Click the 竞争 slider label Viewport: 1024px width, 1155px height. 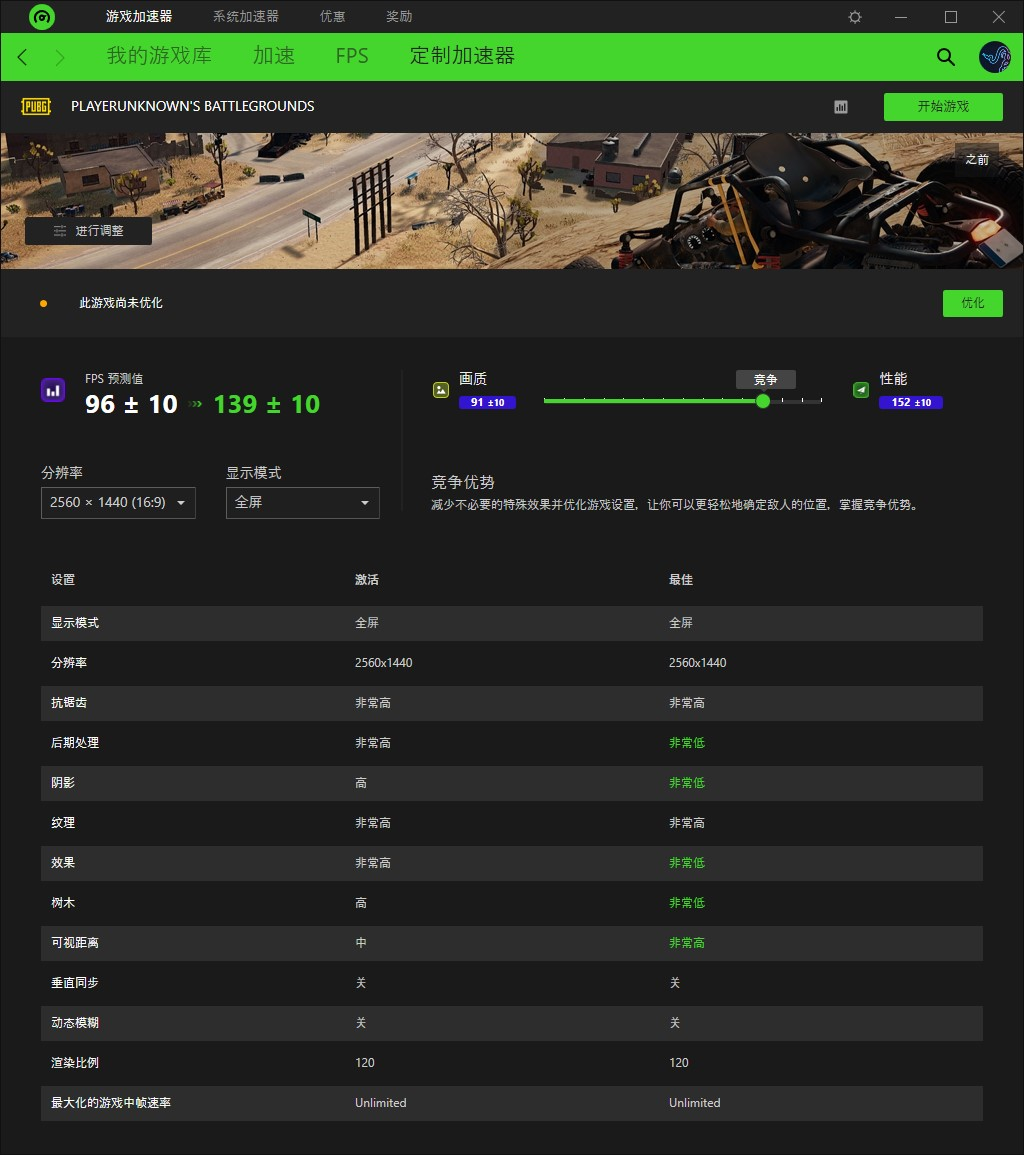[765, 379]
